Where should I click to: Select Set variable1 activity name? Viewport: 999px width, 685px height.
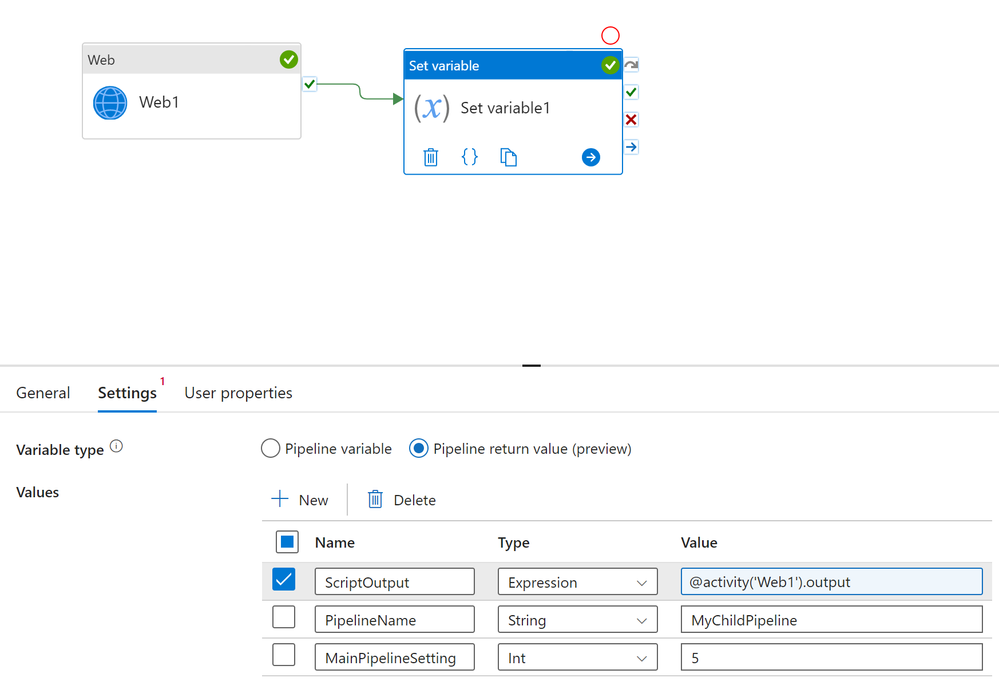[x=505, y=108]
